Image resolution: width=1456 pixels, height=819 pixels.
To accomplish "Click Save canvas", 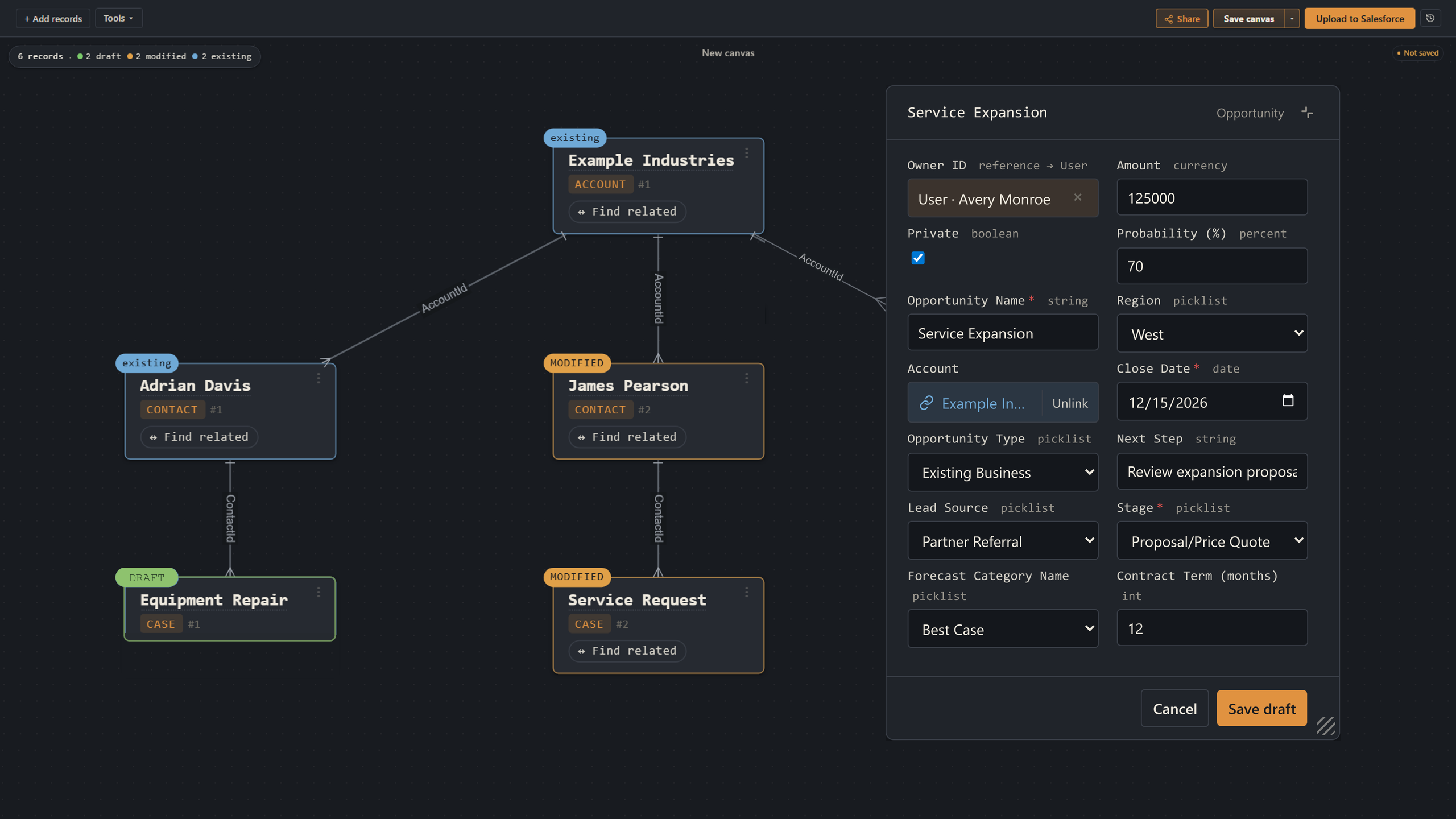I will click(1248, 19).
